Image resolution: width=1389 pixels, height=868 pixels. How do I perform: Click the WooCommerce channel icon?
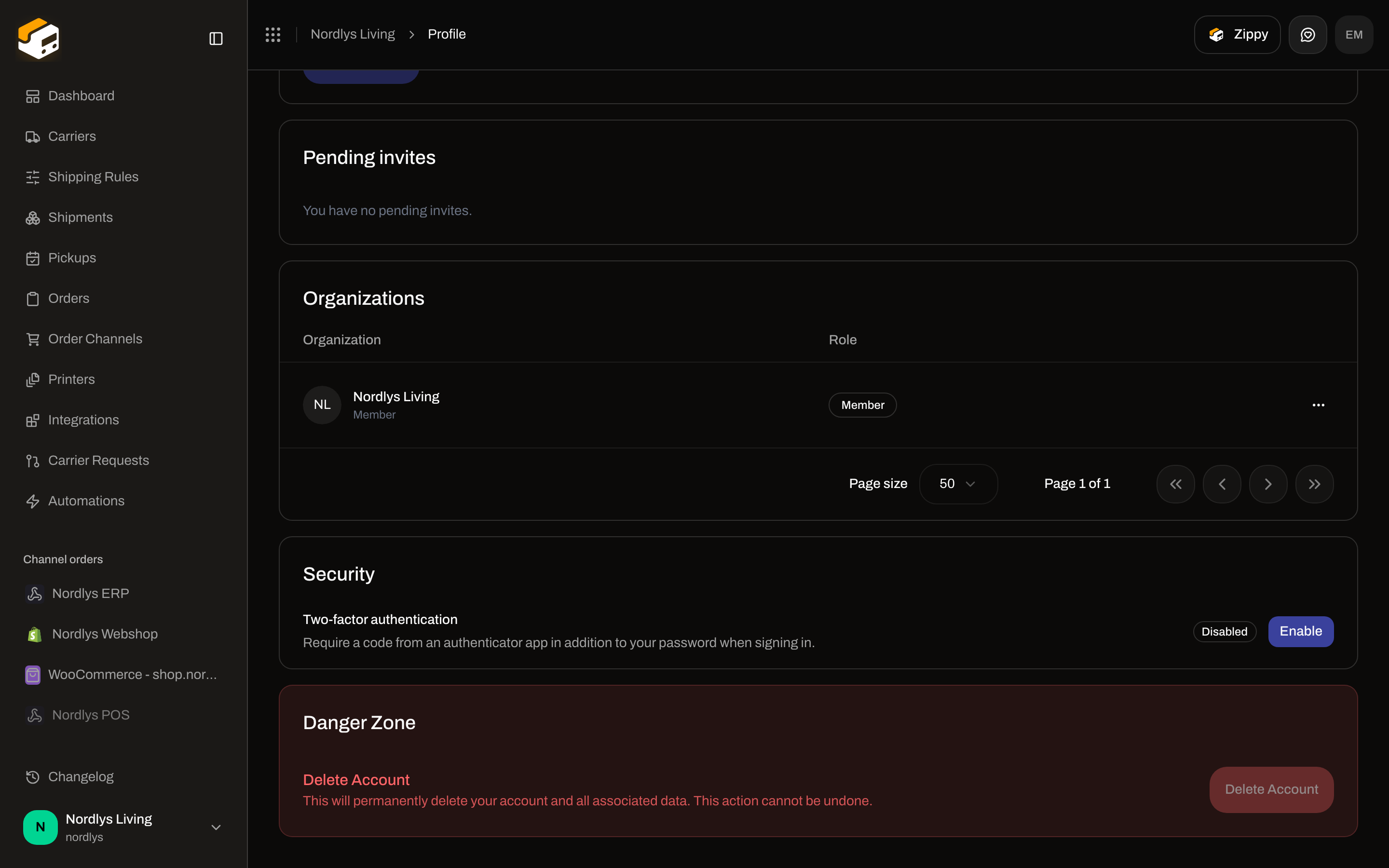(x=33, y=675)
